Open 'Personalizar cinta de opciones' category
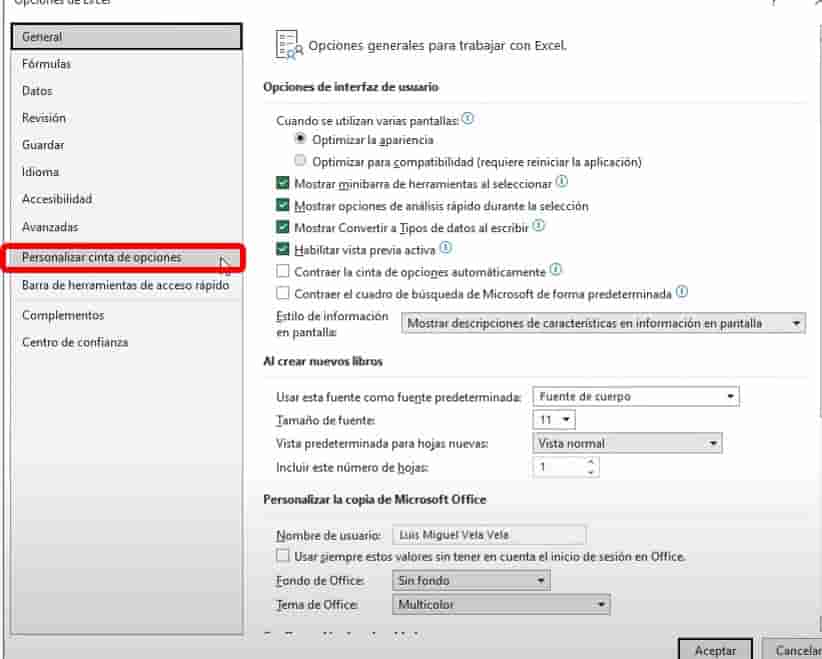The width and height of the screenshot is (822, 659). point(102,258)
